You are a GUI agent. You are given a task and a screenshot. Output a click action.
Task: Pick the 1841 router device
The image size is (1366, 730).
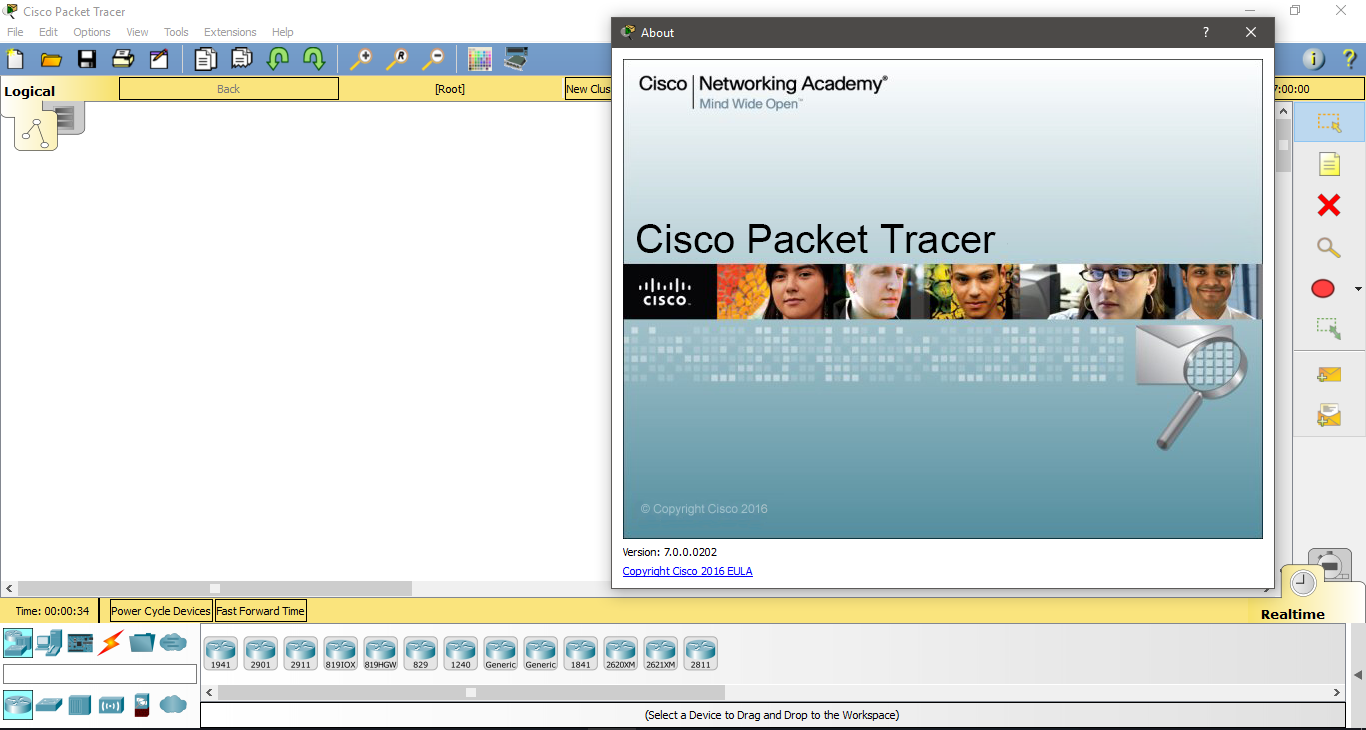point(581,653)
